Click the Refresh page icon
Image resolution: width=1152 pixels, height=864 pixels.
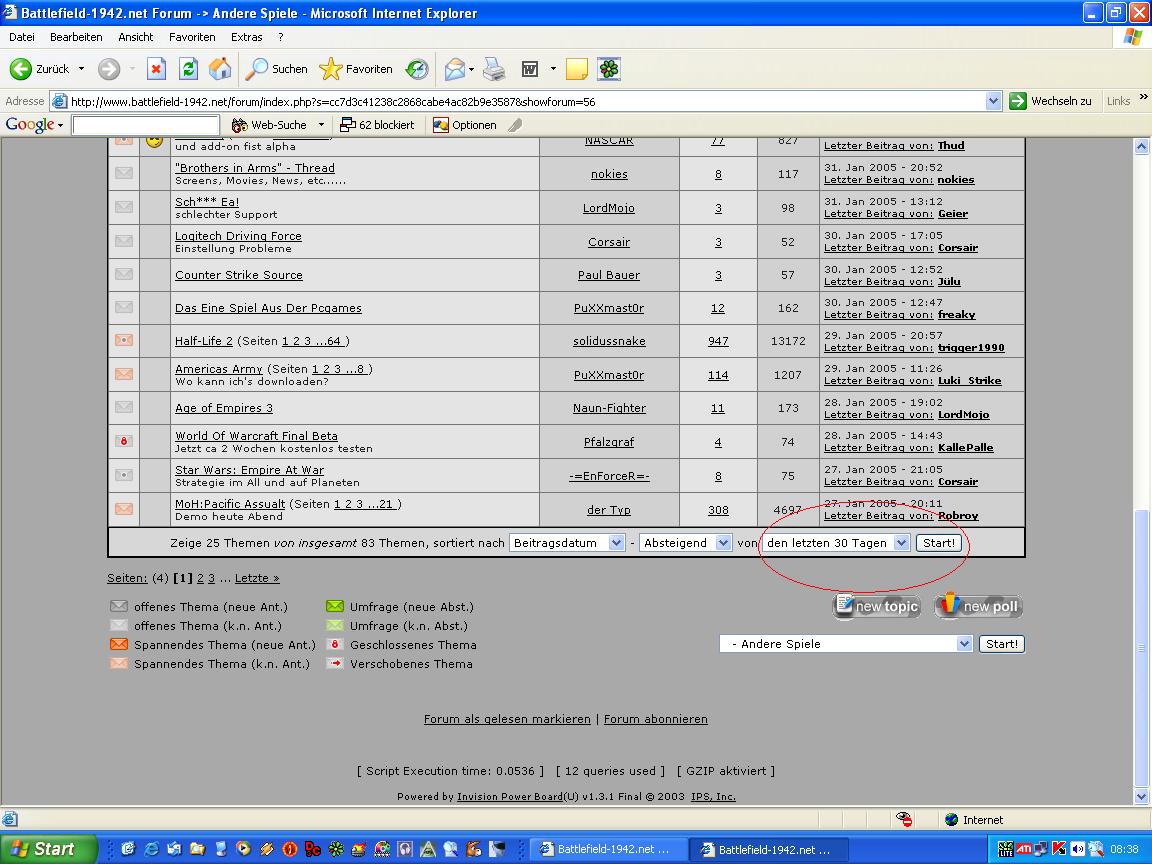pos(188,69)
